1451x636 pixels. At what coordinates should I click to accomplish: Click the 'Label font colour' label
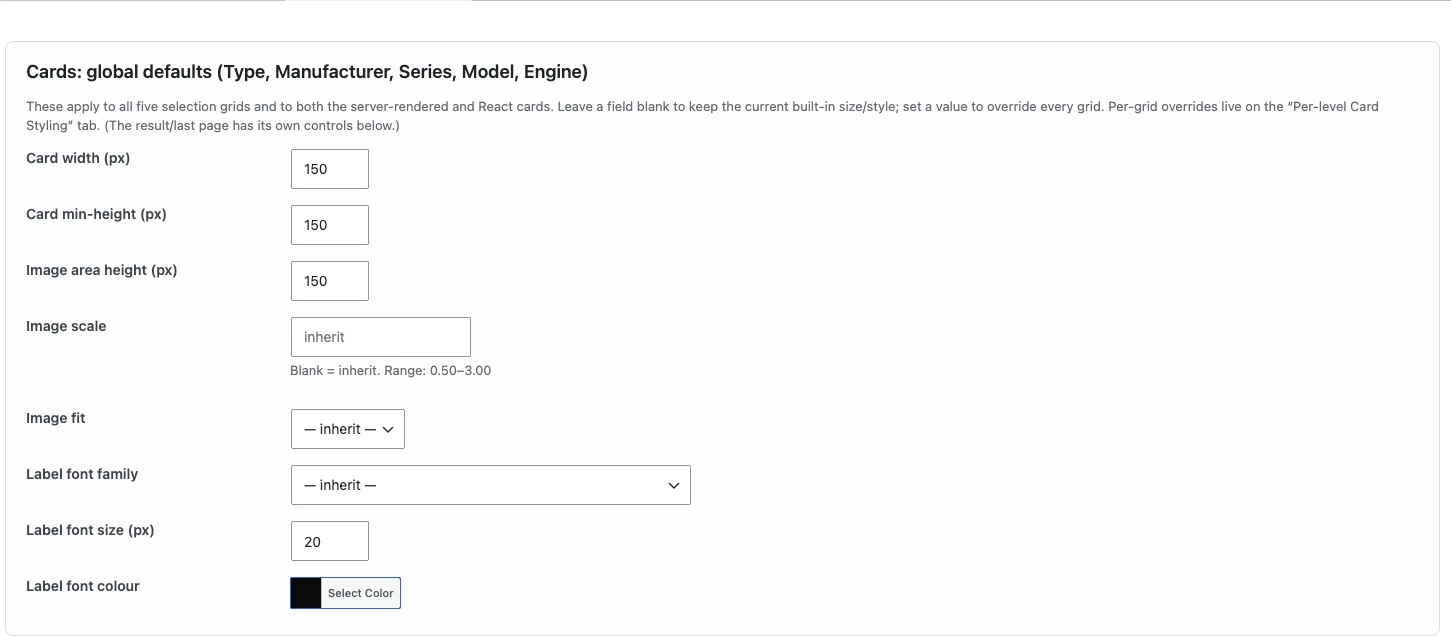[x=83, y=586]
